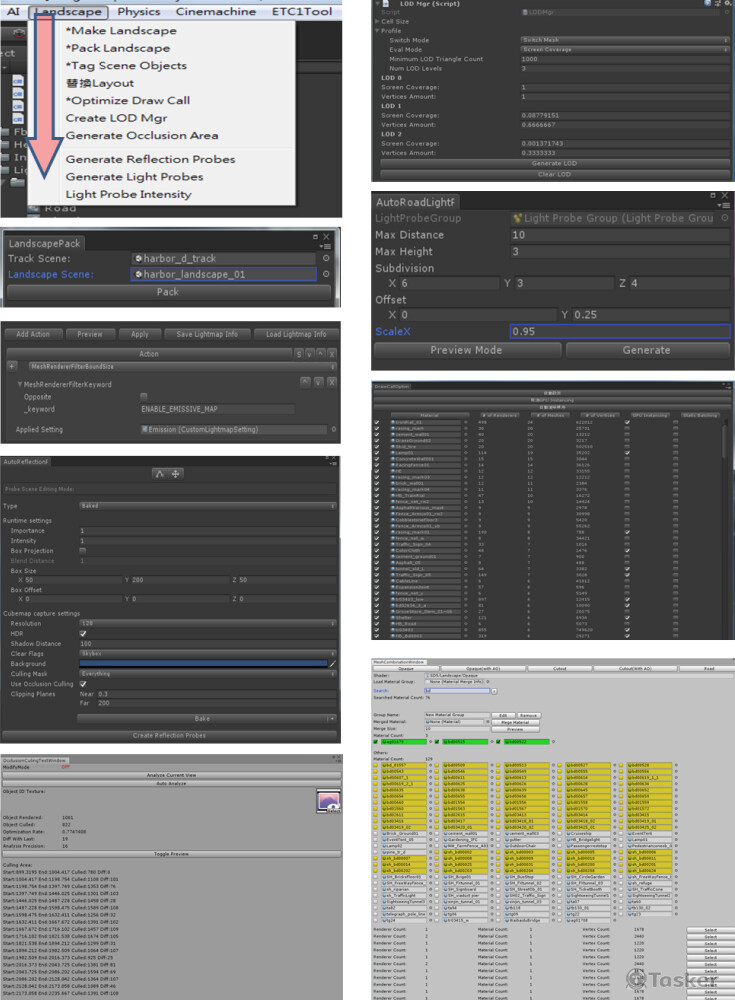Screen dimensions: 735x1000
Task: Click plus icon beside MeshRendererFilterBoundSize
Action: tap(12, 367)
